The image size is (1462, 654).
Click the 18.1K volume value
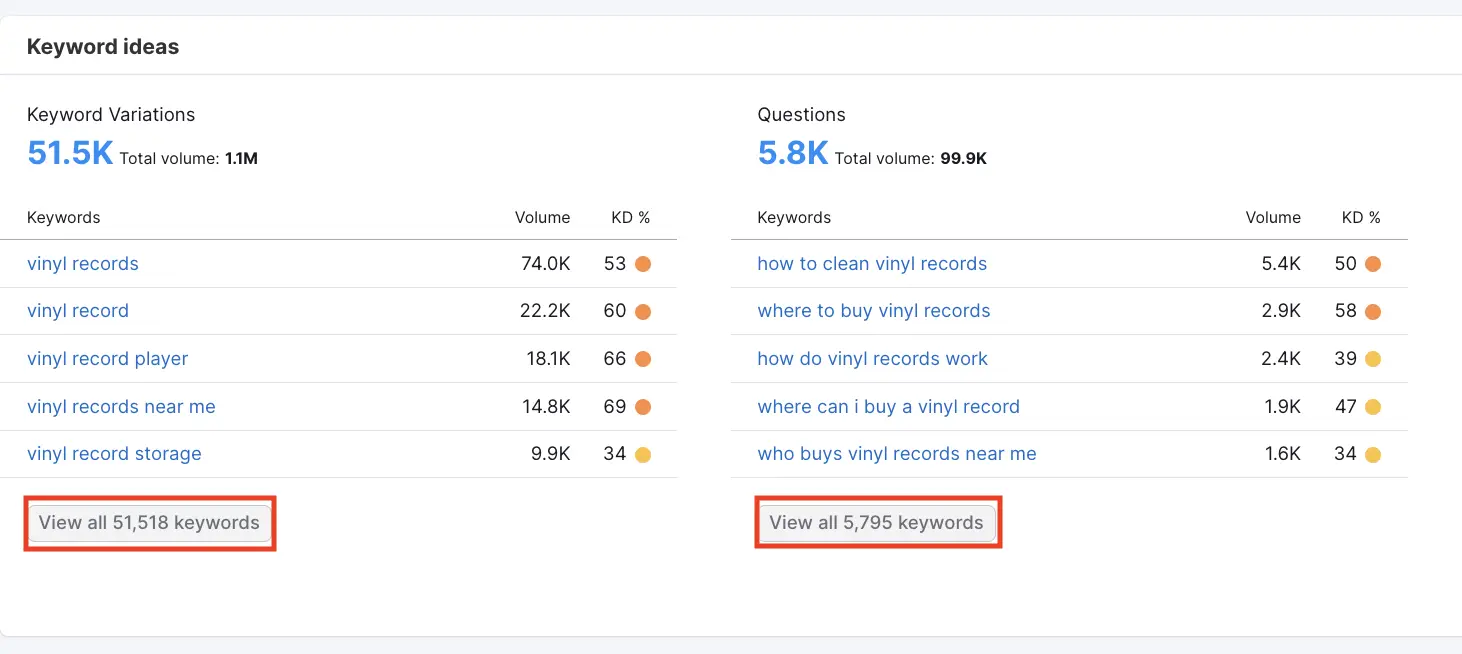click(x=549, y=359)
